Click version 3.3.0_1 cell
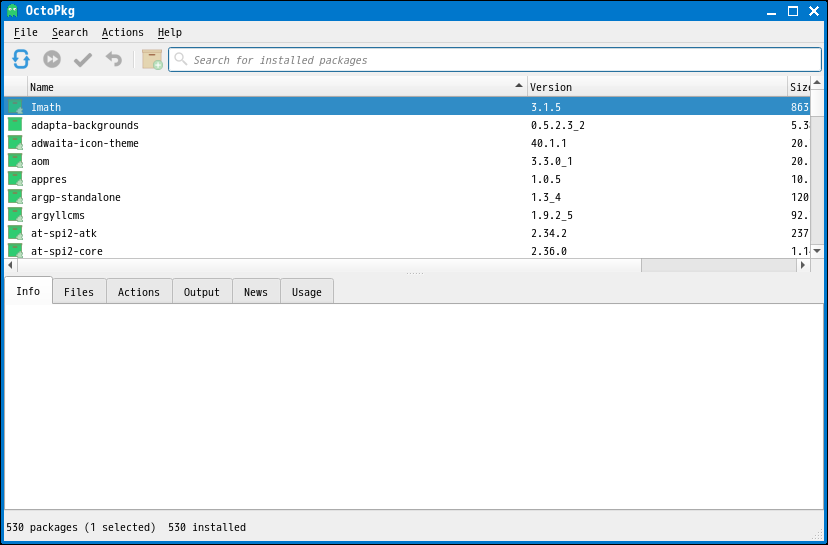Viewport: 828px width, 545px height. (x=552, y=161)
